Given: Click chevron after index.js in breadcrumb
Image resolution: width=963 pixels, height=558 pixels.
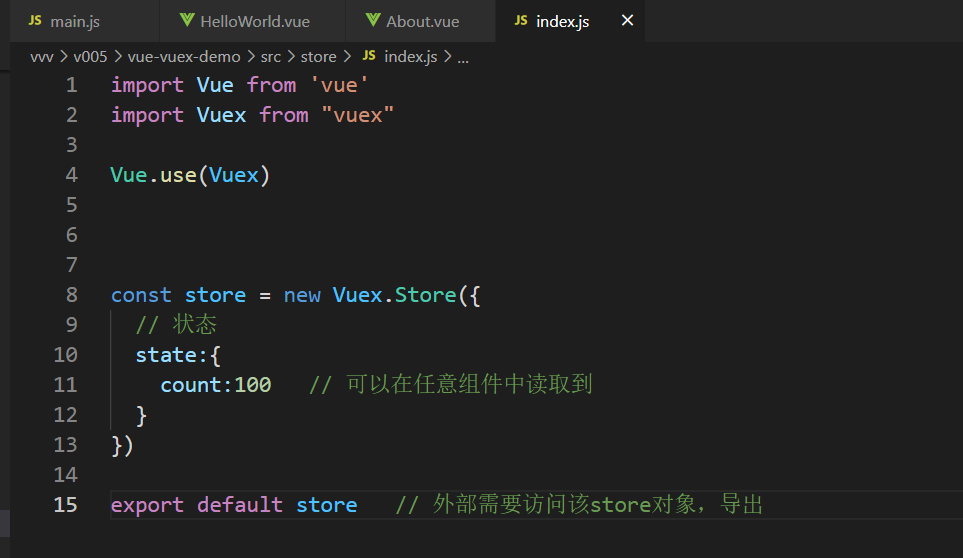Looking at the screenshot, I should tap(448, 56).
